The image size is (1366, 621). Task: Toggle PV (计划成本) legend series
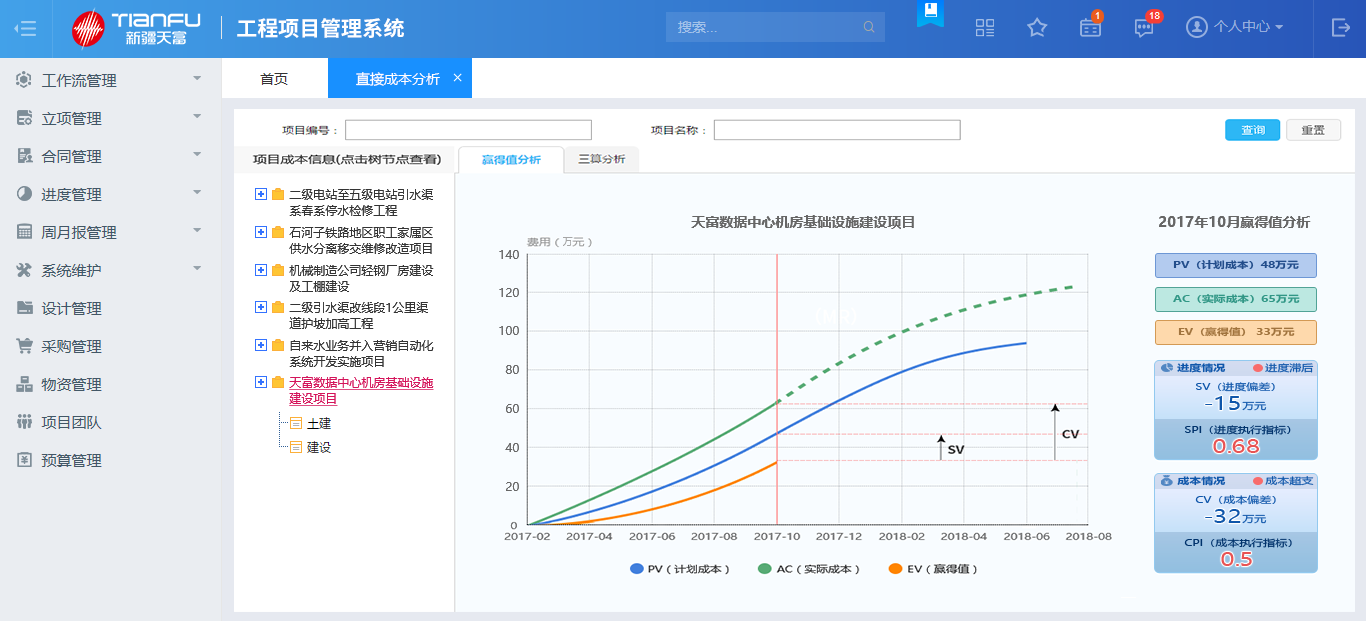680,569
